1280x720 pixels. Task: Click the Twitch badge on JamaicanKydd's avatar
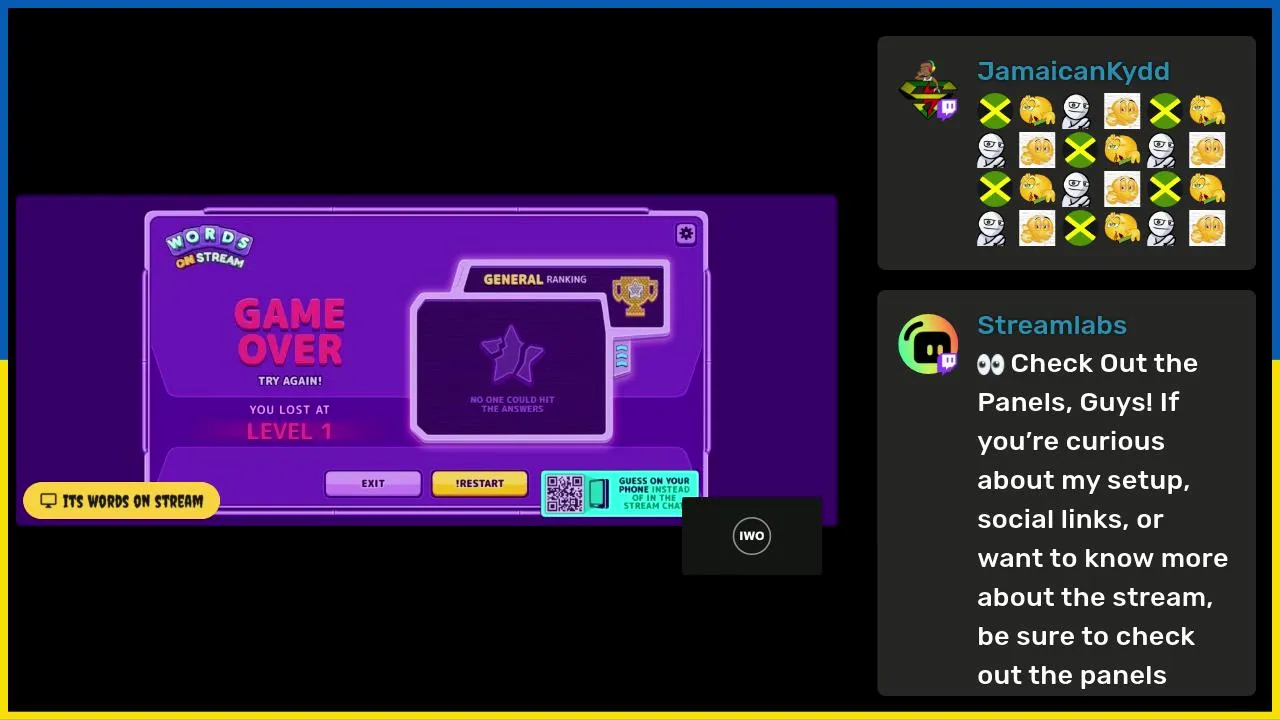coord(946,109)
